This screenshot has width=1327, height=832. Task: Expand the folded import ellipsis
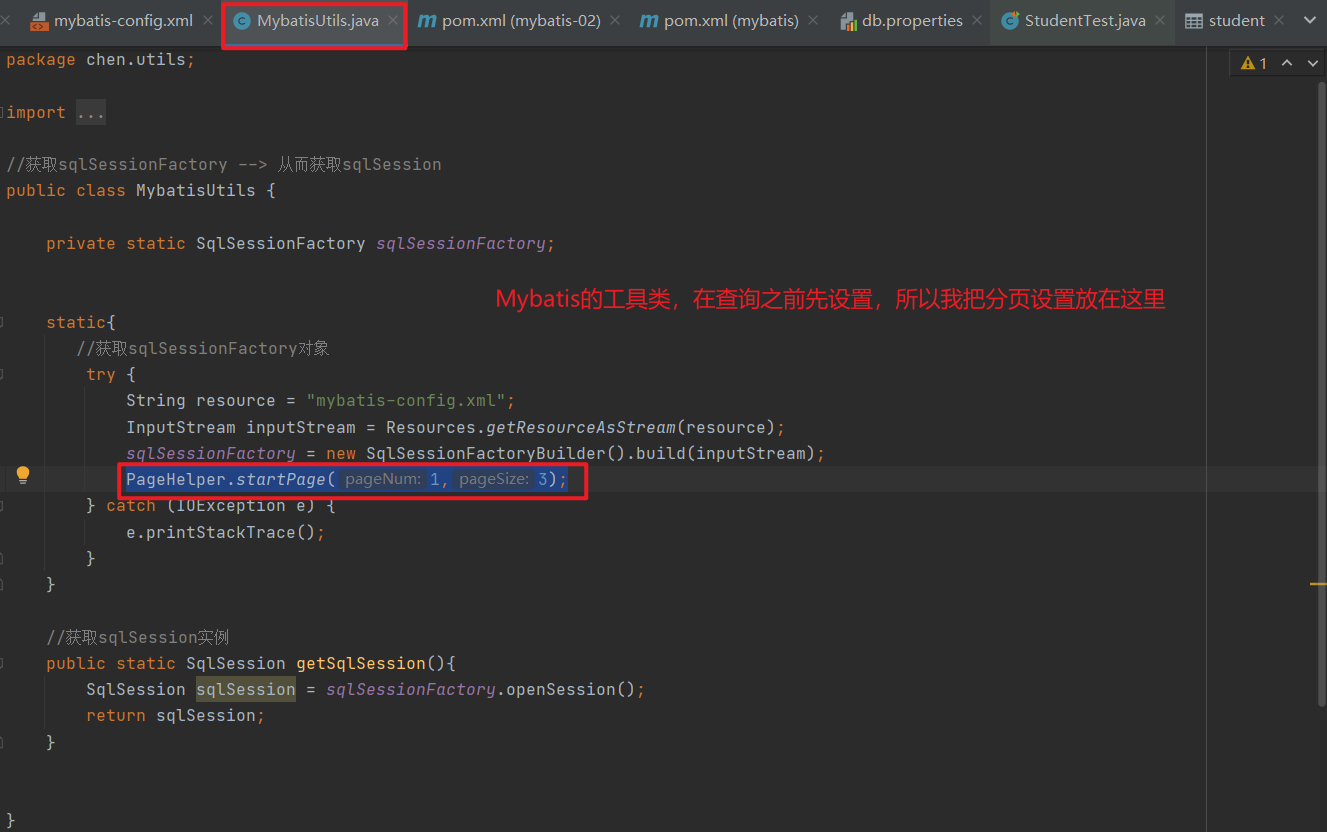coord(90,113)
